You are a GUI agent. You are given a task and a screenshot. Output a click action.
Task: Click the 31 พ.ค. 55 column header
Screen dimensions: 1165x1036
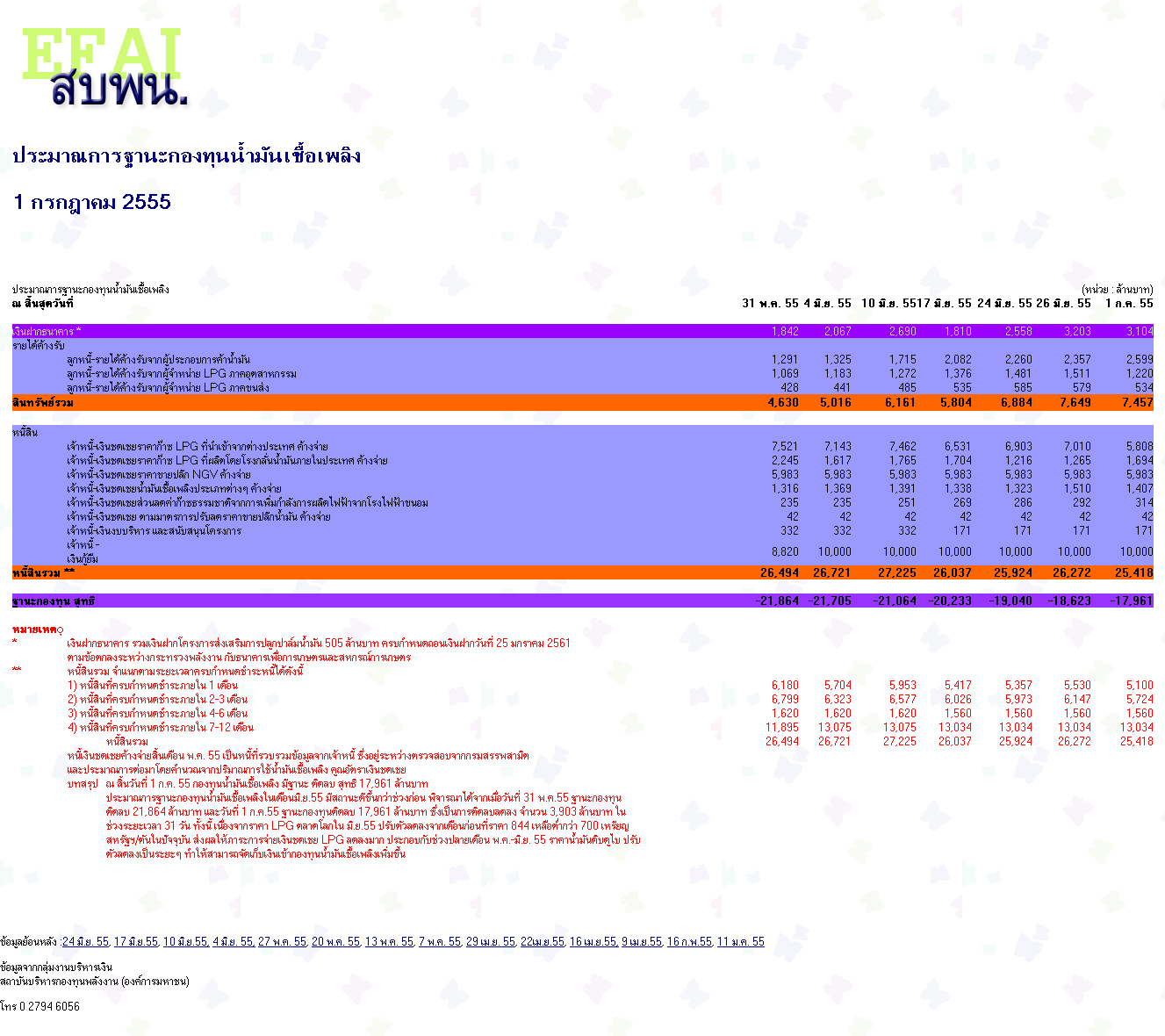pos(770,304)
